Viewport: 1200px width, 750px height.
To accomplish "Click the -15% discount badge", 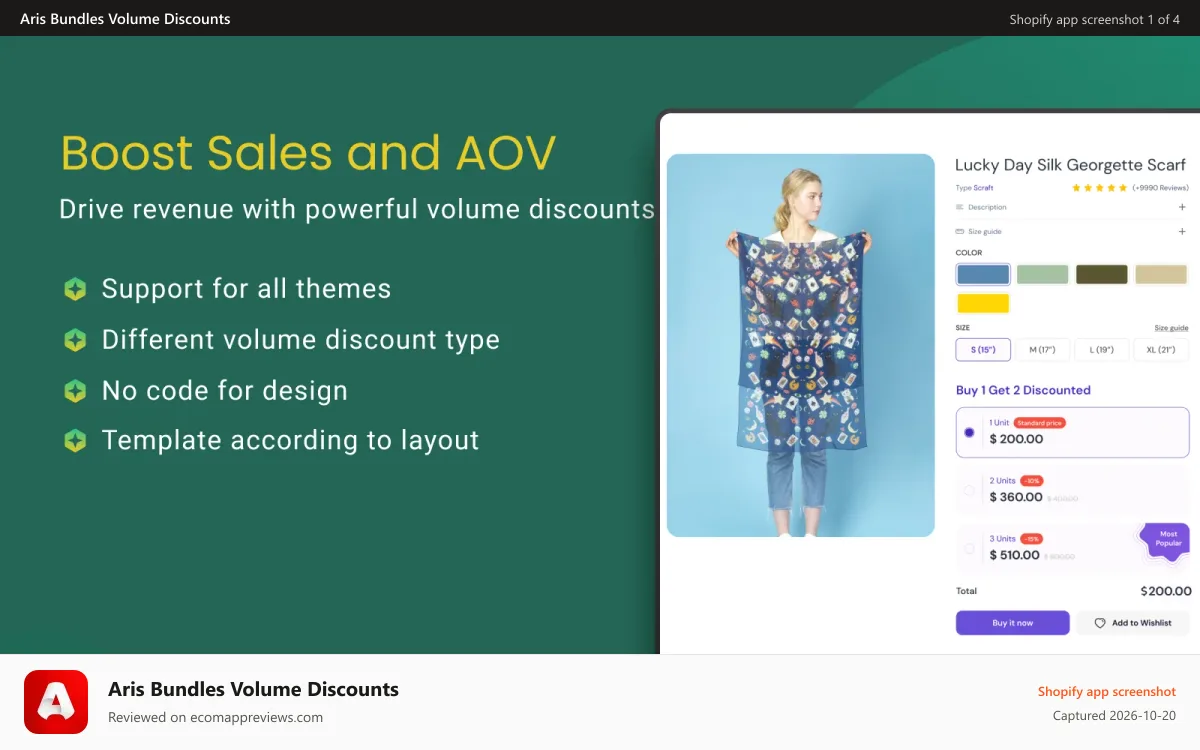I will click(1032, 539).
